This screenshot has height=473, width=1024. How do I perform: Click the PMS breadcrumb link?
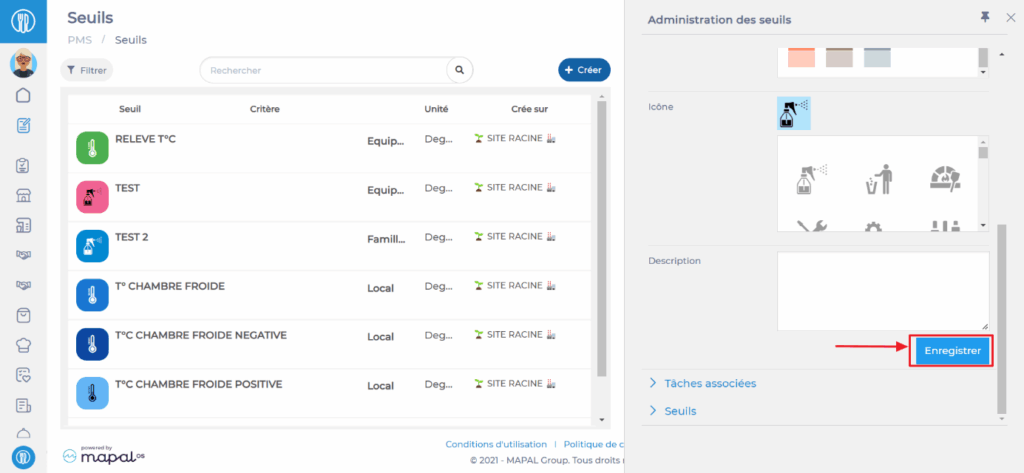pyautogui.click(x=79, y=40)
